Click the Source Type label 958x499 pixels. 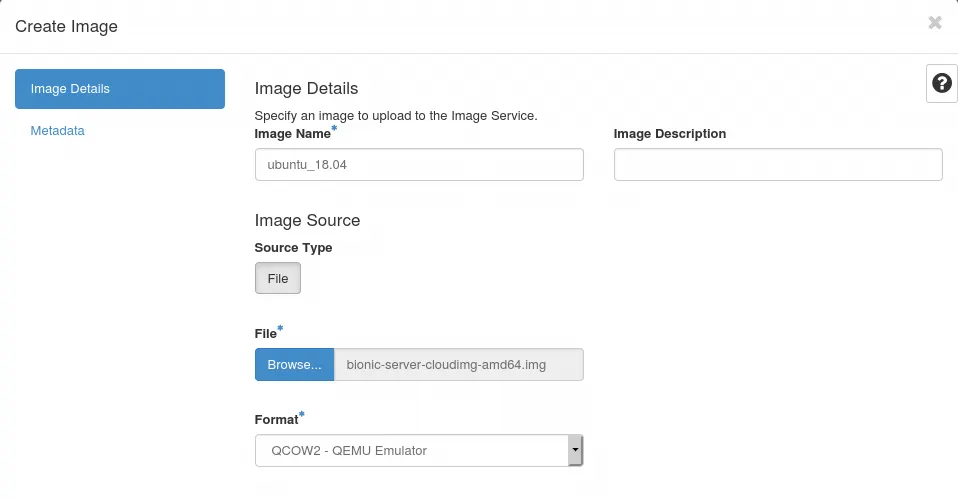293,247
